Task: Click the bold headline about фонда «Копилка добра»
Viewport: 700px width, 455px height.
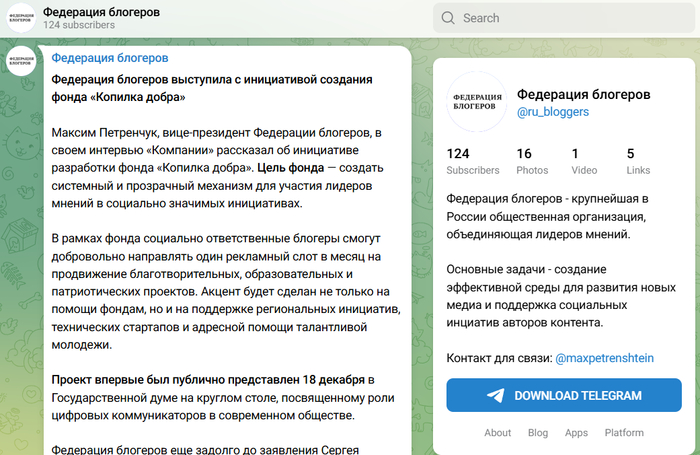Action: coord(212,88)
